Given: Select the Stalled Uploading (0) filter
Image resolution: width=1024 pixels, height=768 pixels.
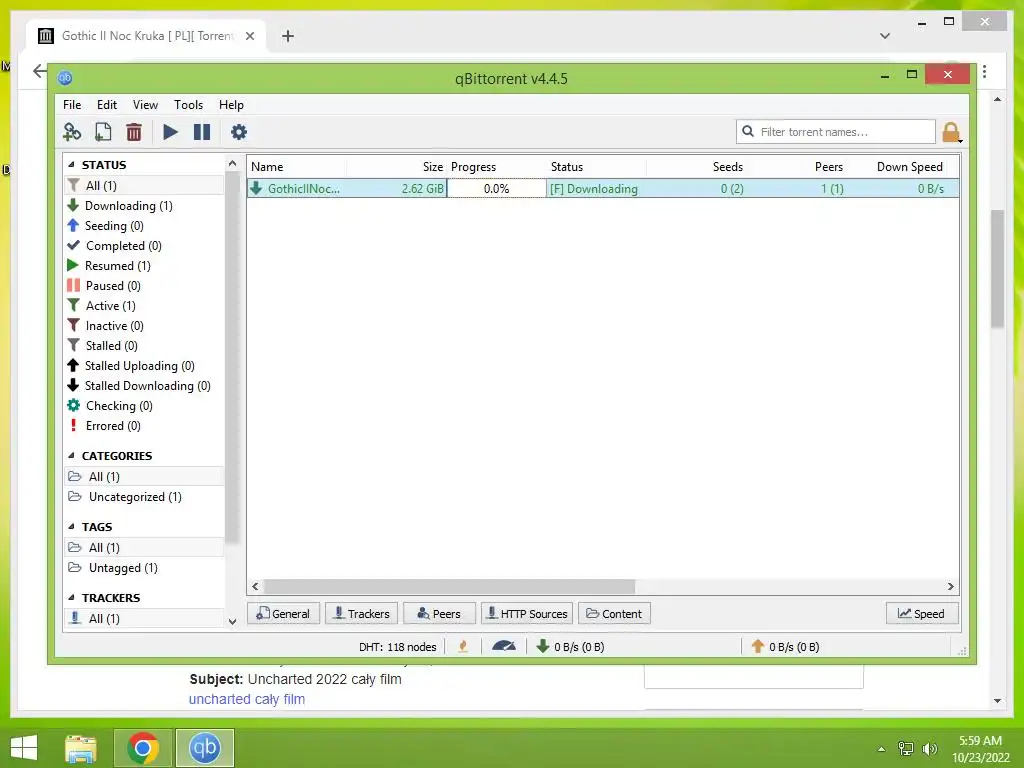Looking at the screenshot, I should (144, 366).
